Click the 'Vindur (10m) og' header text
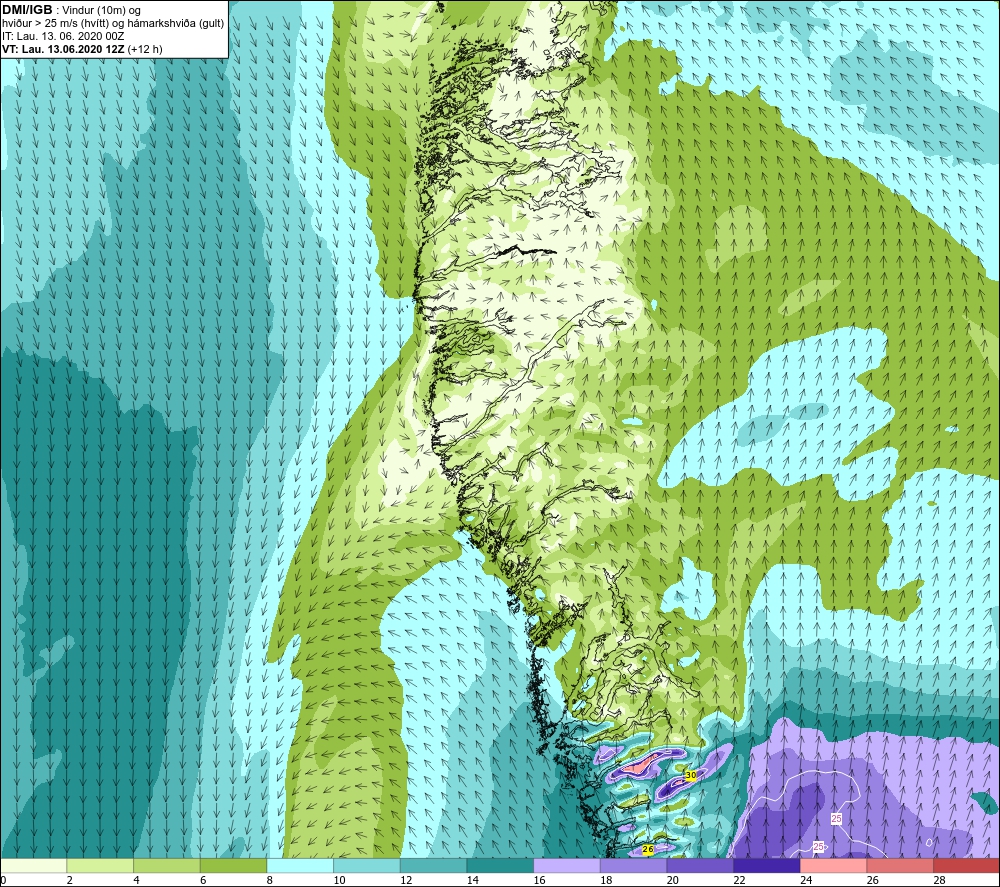 pyautogui.click(x=102, y=10)
